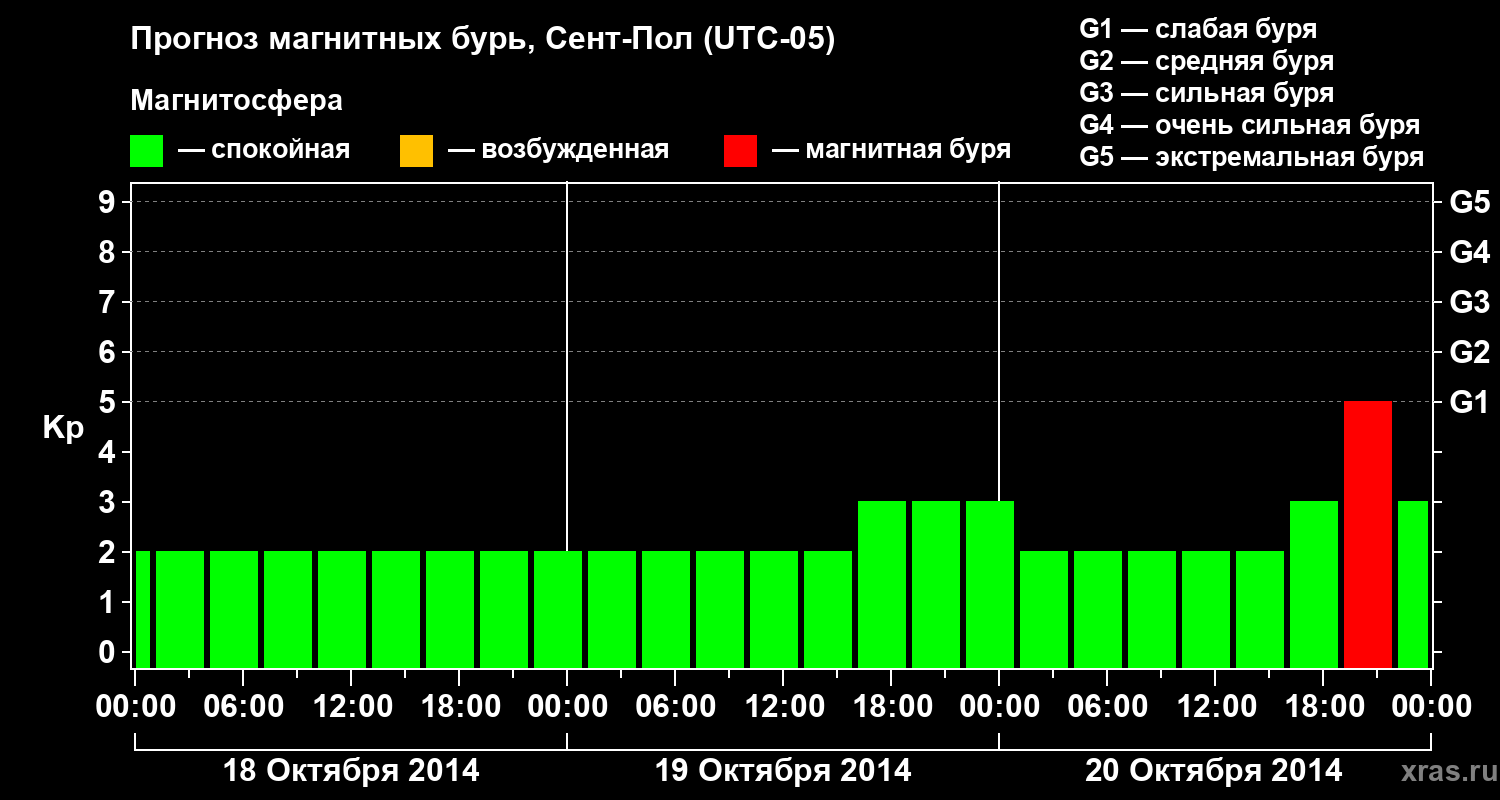Click the red 'магнитная буря' legend swatch
The height and width of the screenshot is (800, 1500).
tap(740, 151)
